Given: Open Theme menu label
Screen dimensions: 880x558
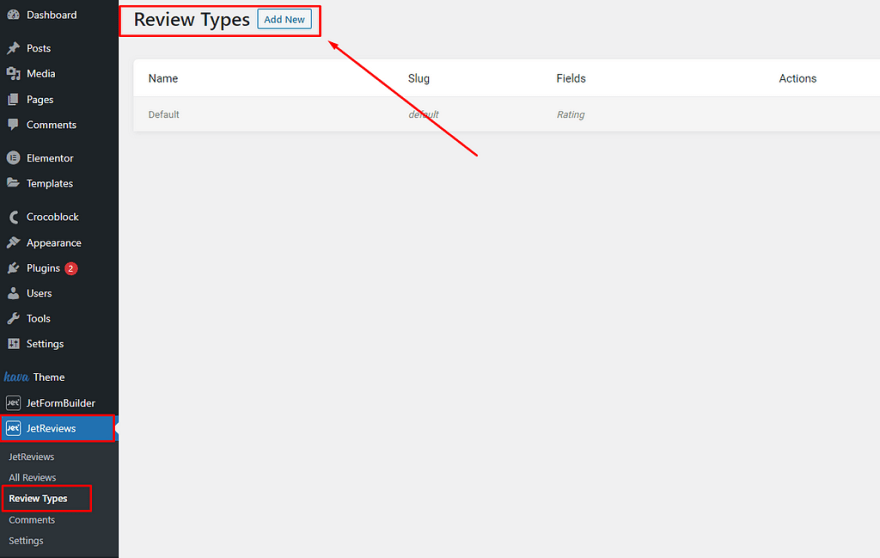Looking at the screenshot, I should (x=49, y=377).
